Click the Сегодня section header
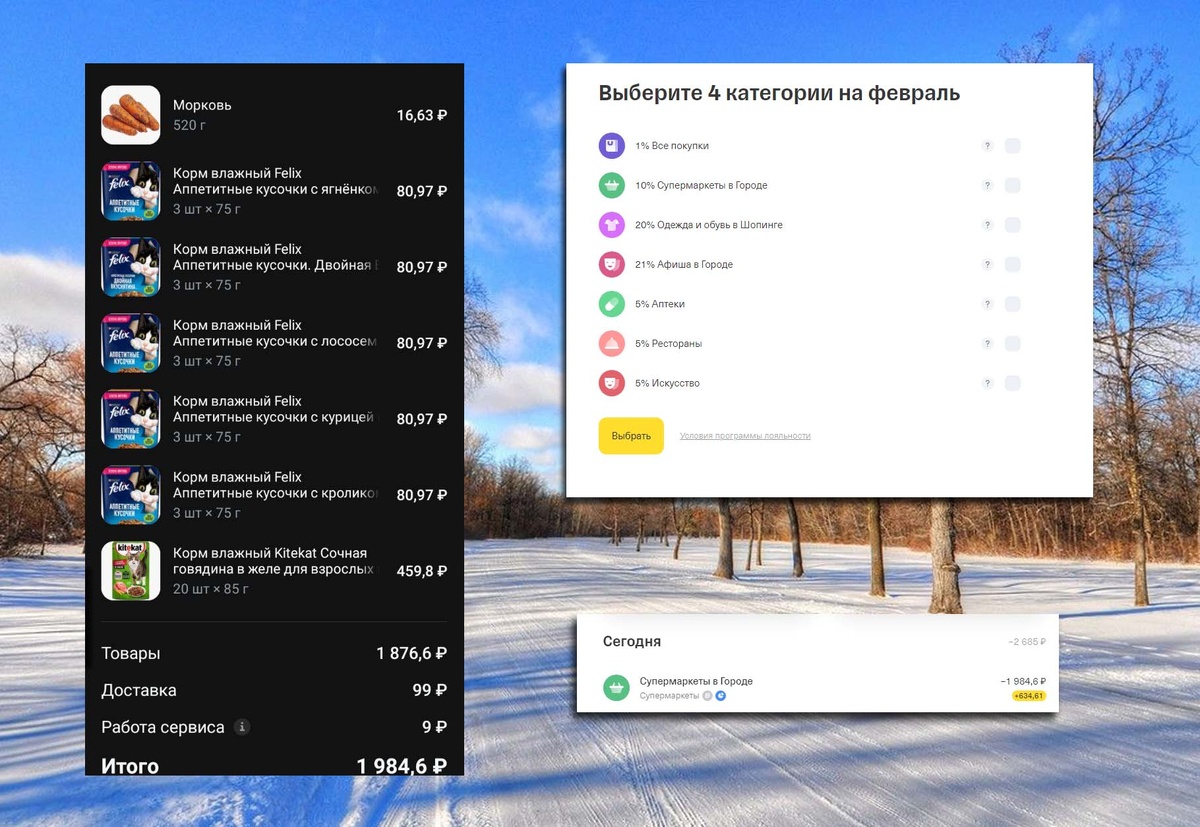 coord(632,641)
